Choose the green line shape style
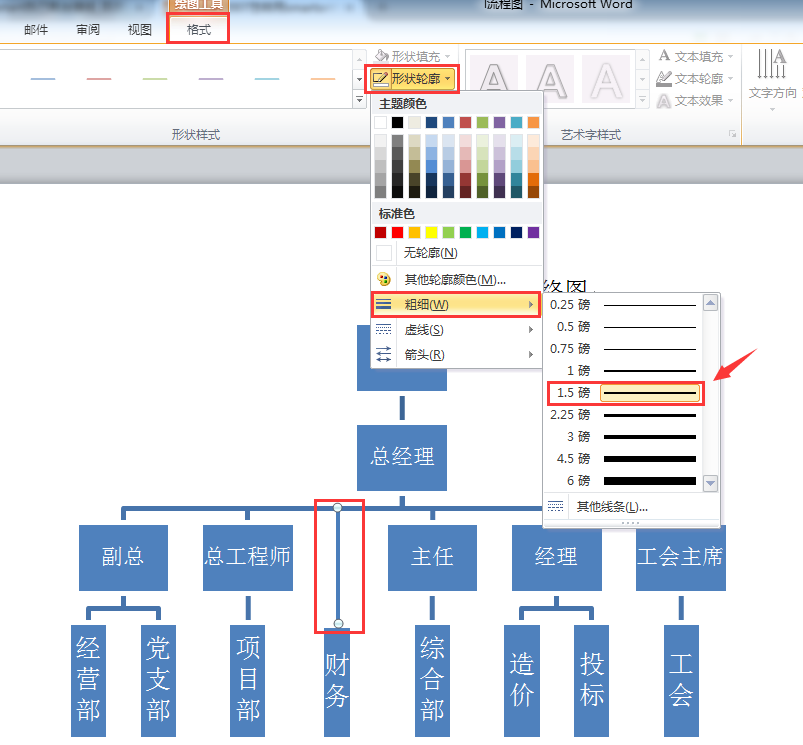This screenshot has width=803, height=745. 155,79
